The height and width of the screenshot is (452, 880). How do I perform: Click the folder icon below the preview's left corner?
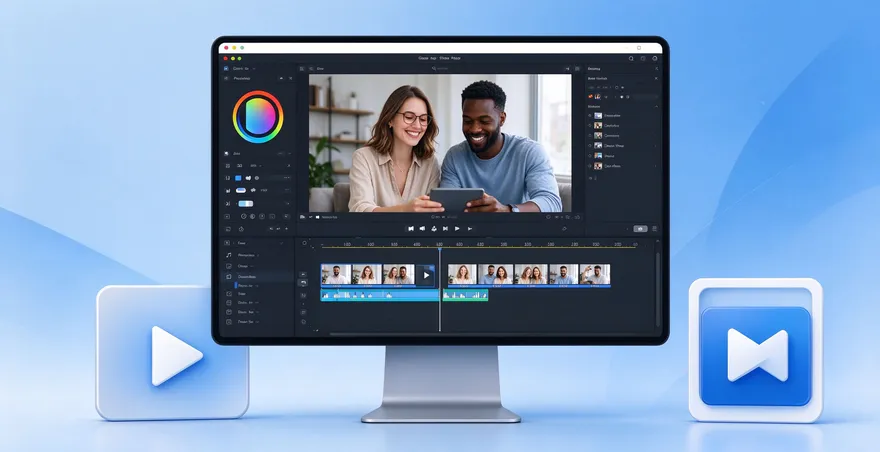[x=302, y=217]
